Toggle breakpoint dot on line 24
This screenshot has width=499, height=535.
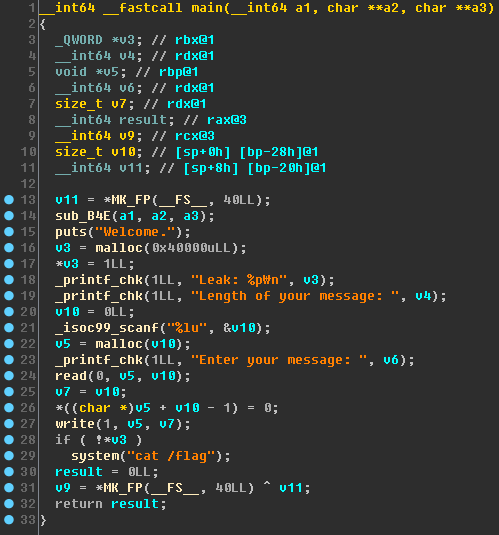click(9, 376)
